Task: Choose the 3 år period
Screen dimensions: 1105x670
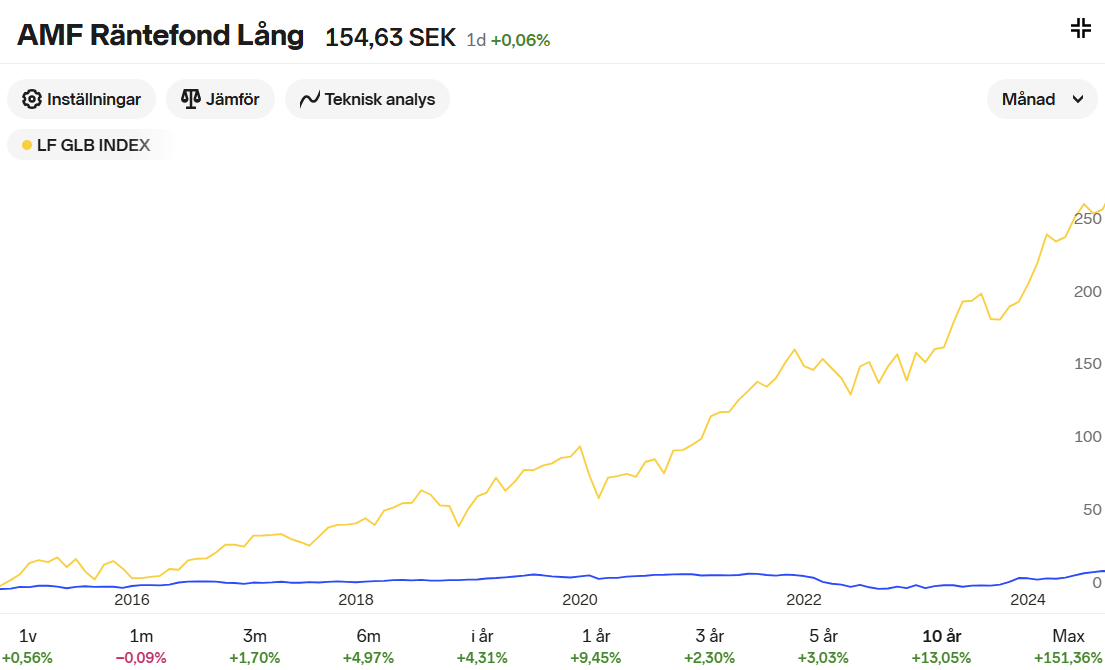Action: 709,645
